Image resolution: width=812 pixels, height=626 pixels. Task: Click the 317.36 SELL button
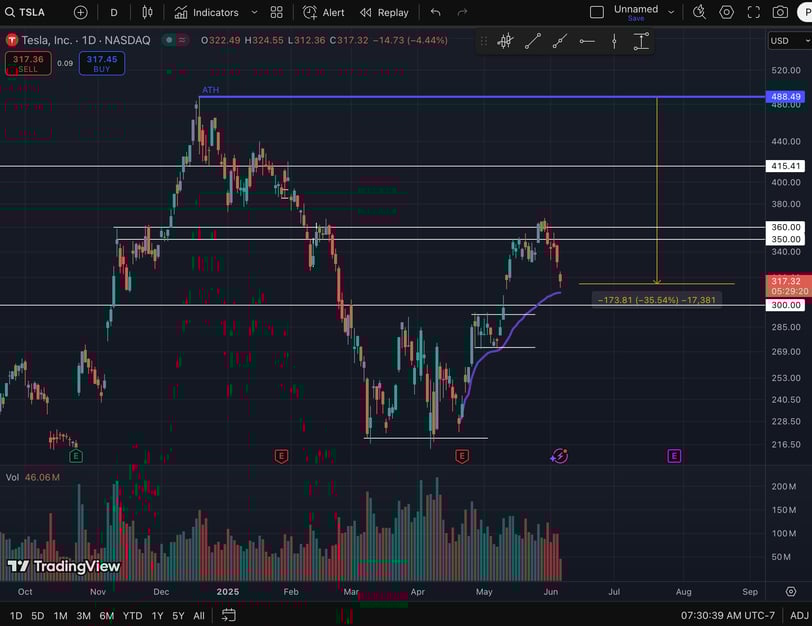(28, 63)
